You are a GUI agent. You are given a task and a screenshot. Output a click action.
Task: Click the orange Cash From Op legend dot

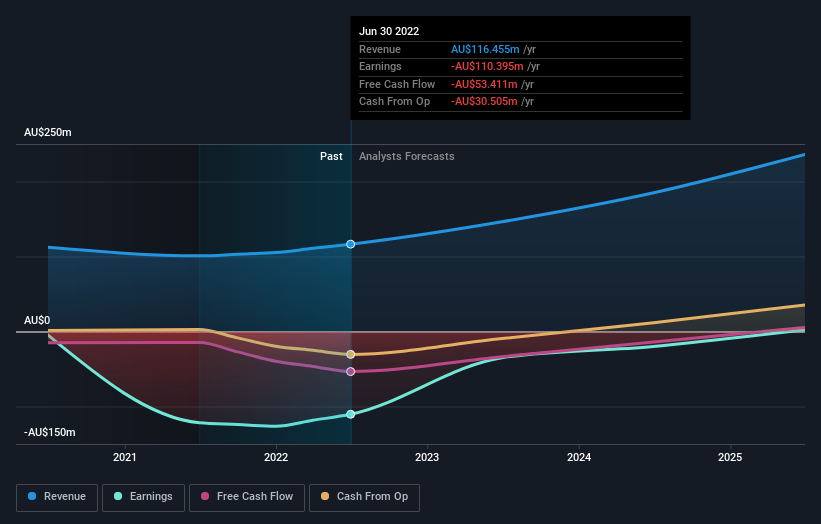[x=325, y=496]
